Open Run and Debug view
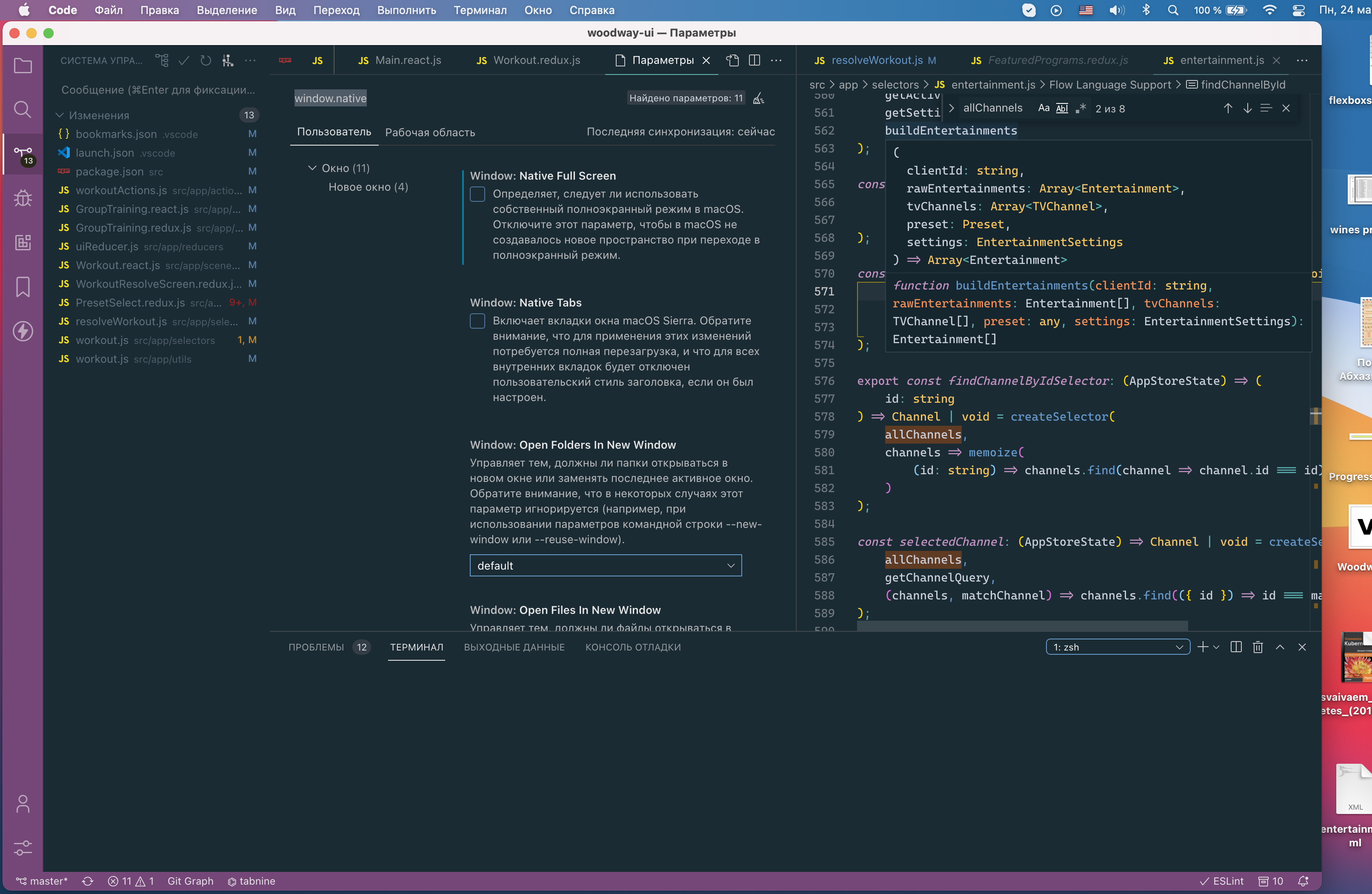Screen dimensions: 1372x894 [23, 198]
